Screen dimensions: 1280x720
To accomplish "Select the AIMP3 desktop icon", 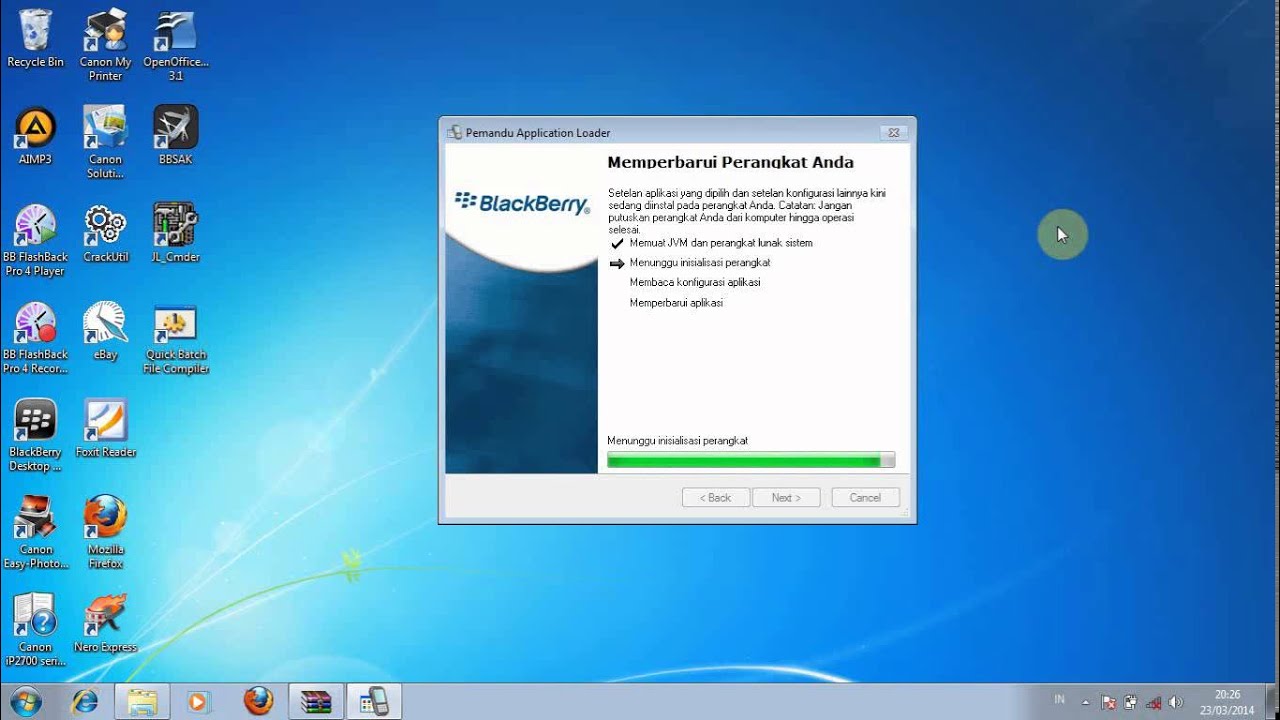I will click(35, 136).
